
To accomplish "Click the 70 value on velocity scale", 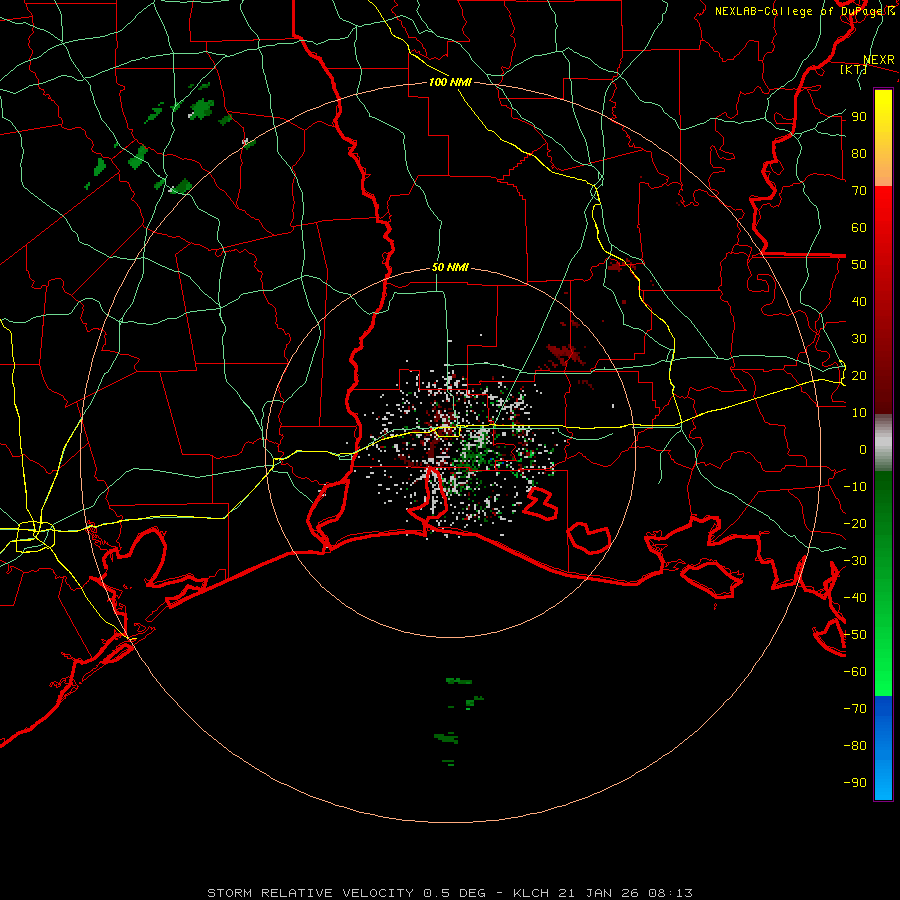I will [x=859, y=191].
